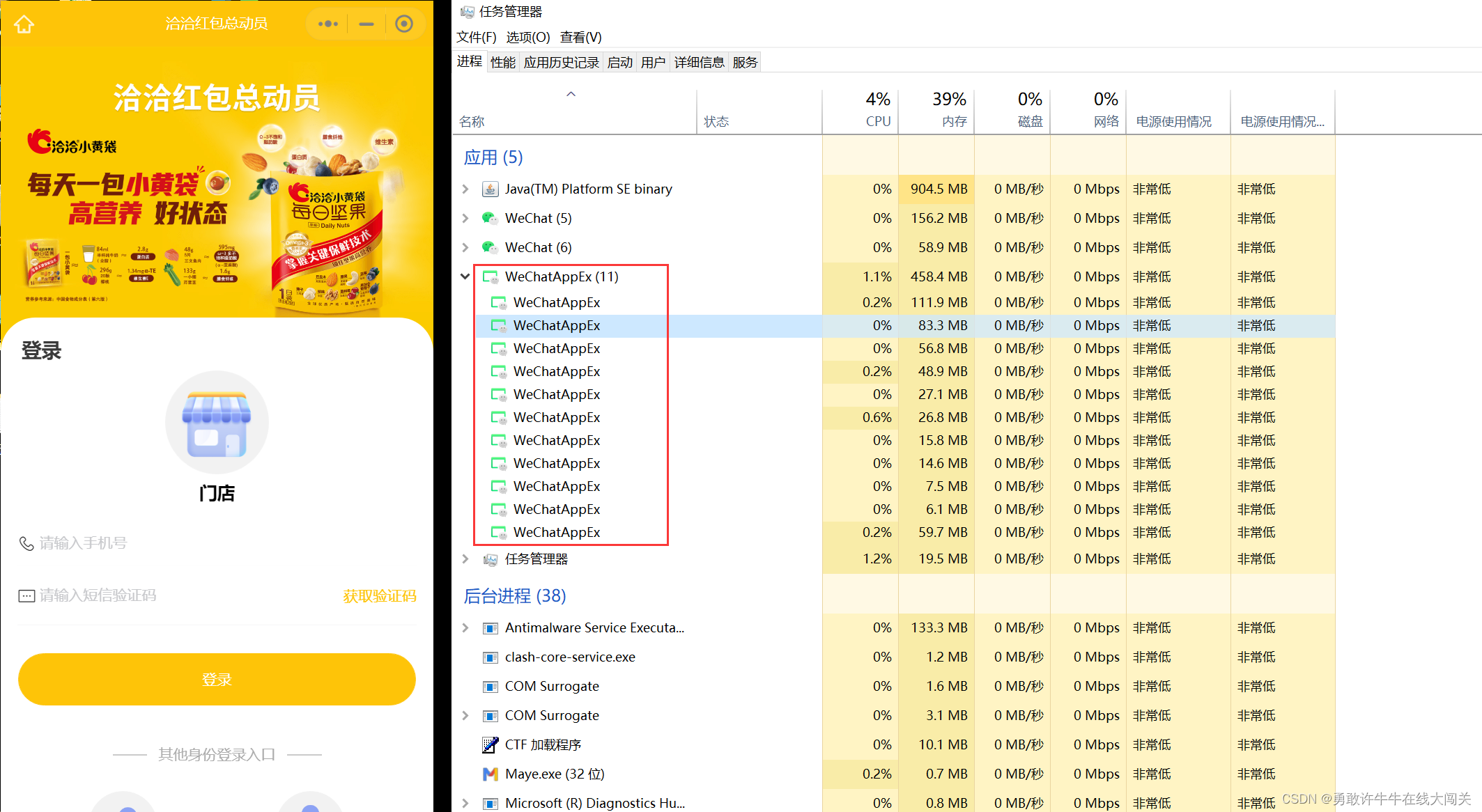This screenshot has width=1482, height=812.
Task: Click the 后台进程 (38) section heading
Action: click(515, 596)
